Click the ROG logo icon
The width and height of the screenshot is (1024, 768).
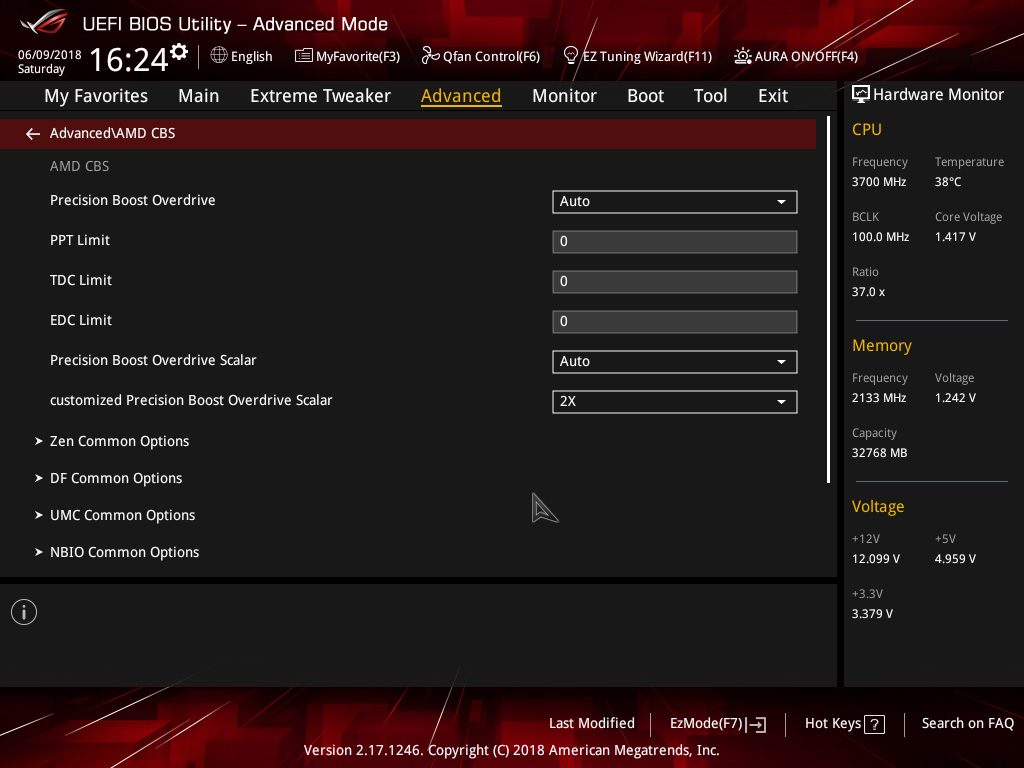pyautogui.click(x=44, y=22)
